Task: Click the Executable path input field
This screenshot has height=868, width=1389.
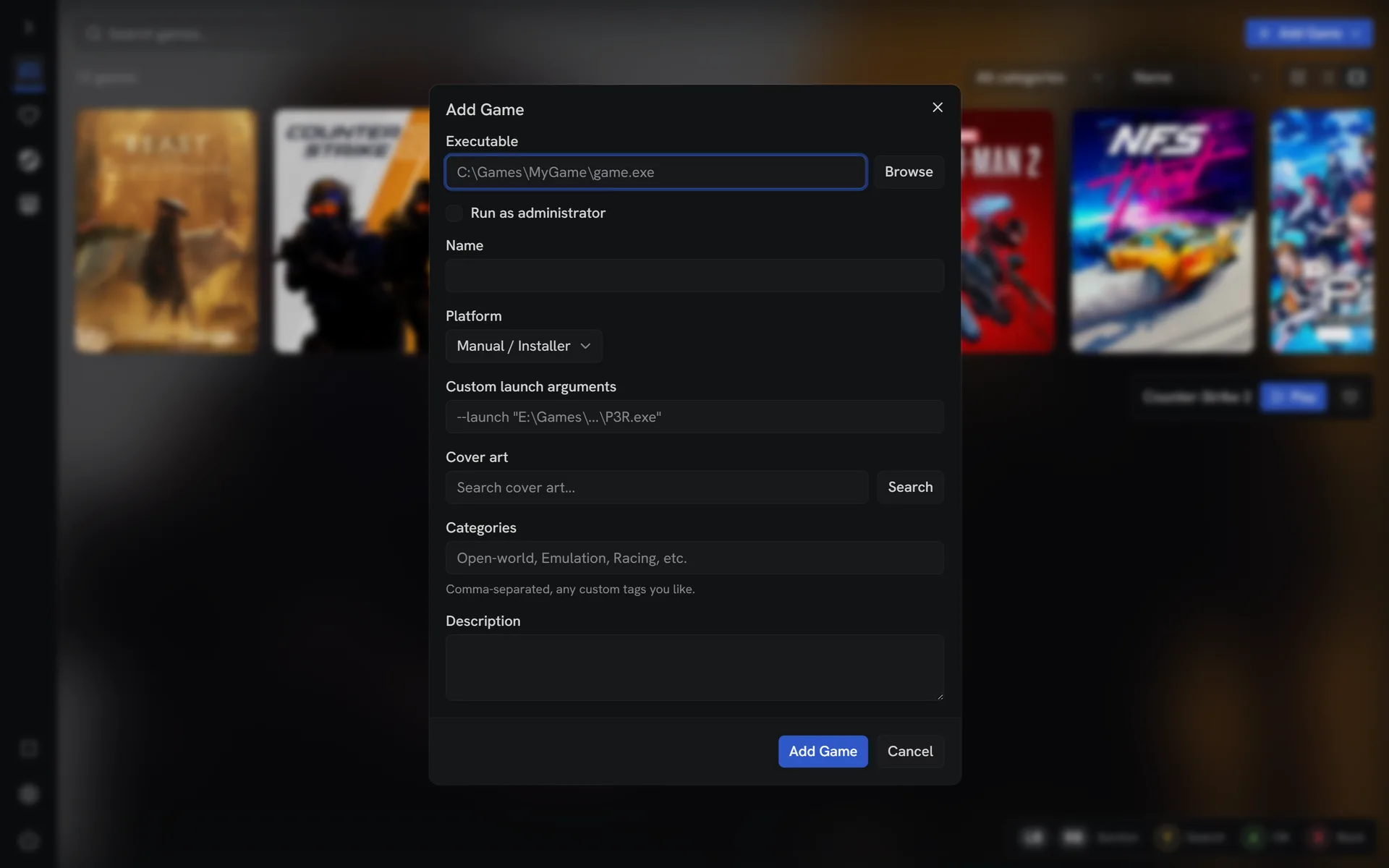Action: click(x=656, y=172)
